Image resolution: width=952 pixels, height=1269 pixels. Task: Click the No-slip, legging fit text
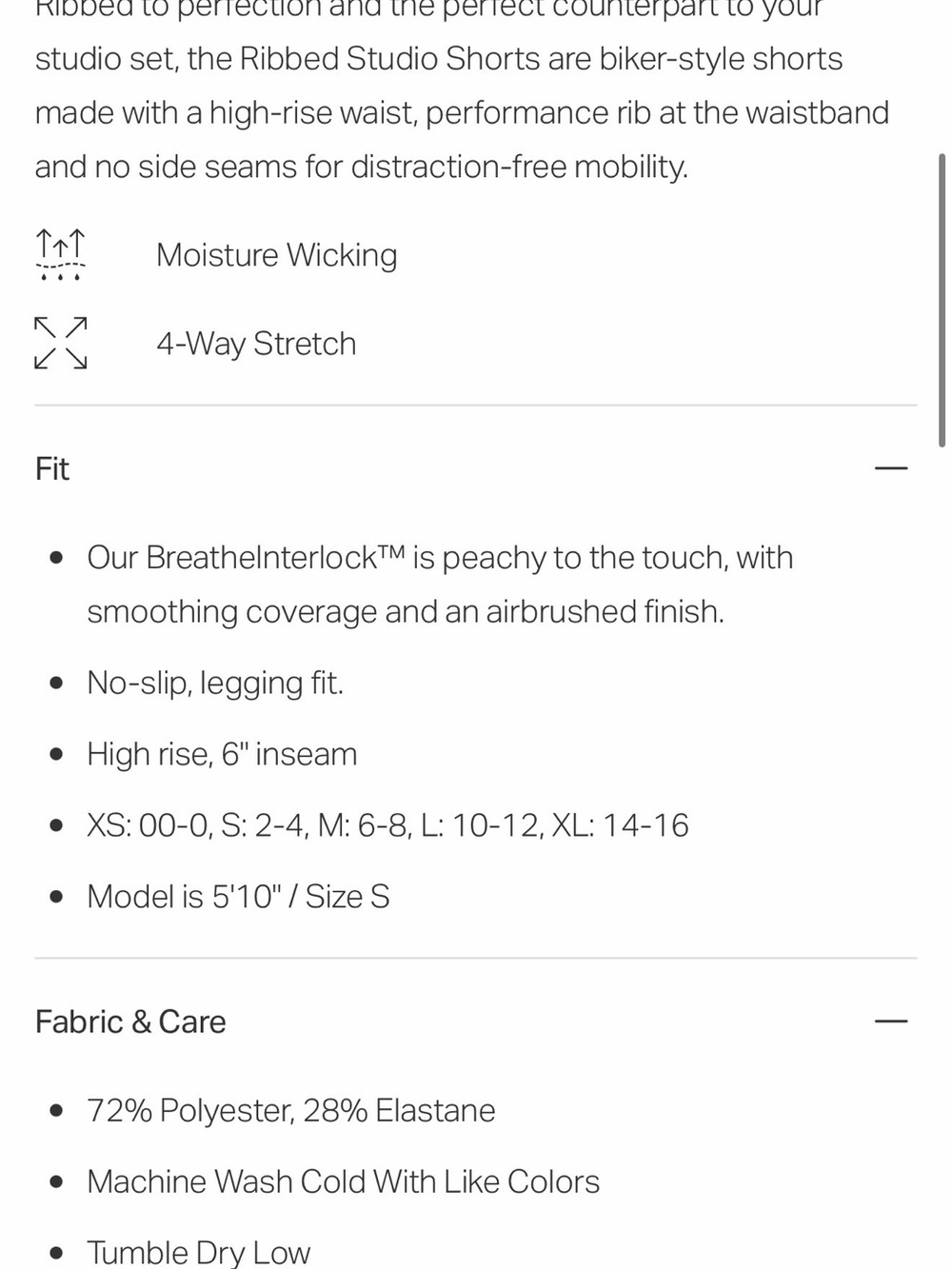coord(215,683)
